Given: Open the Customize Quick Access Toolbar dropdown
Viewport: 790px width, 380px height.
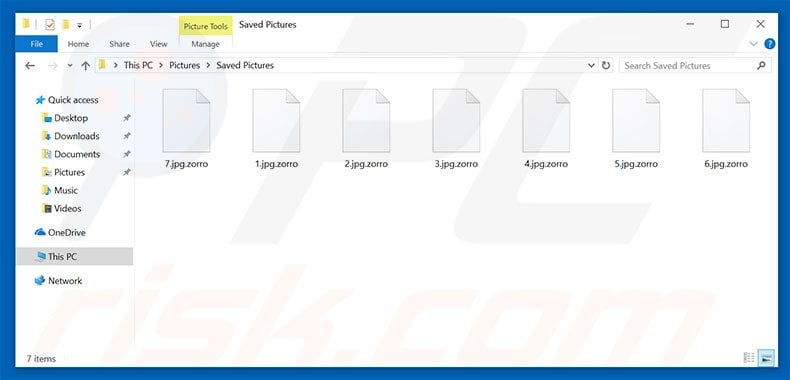Looking at the screenshot, I should point(80,25).
